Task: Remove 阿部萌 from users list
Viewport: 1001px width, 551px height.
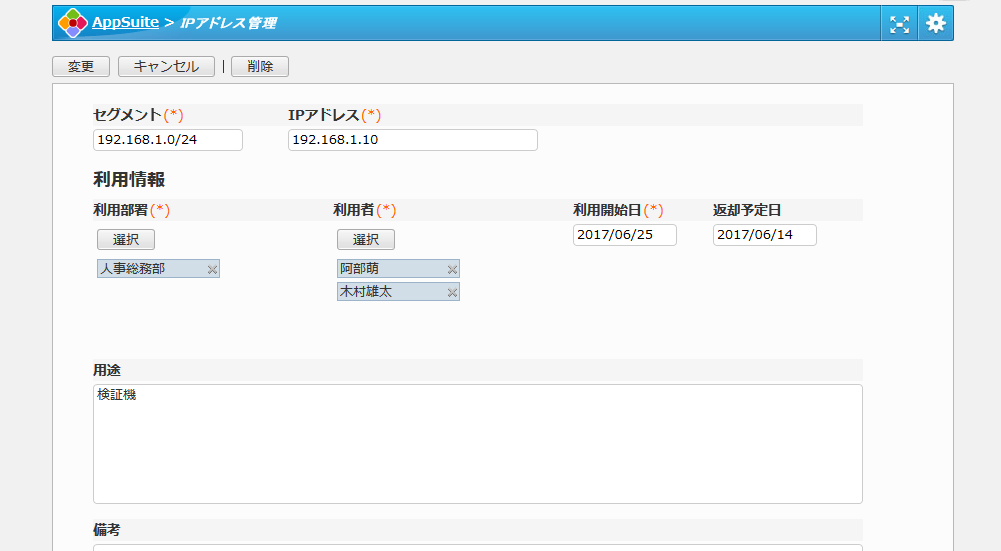Action: pos(452,269)
